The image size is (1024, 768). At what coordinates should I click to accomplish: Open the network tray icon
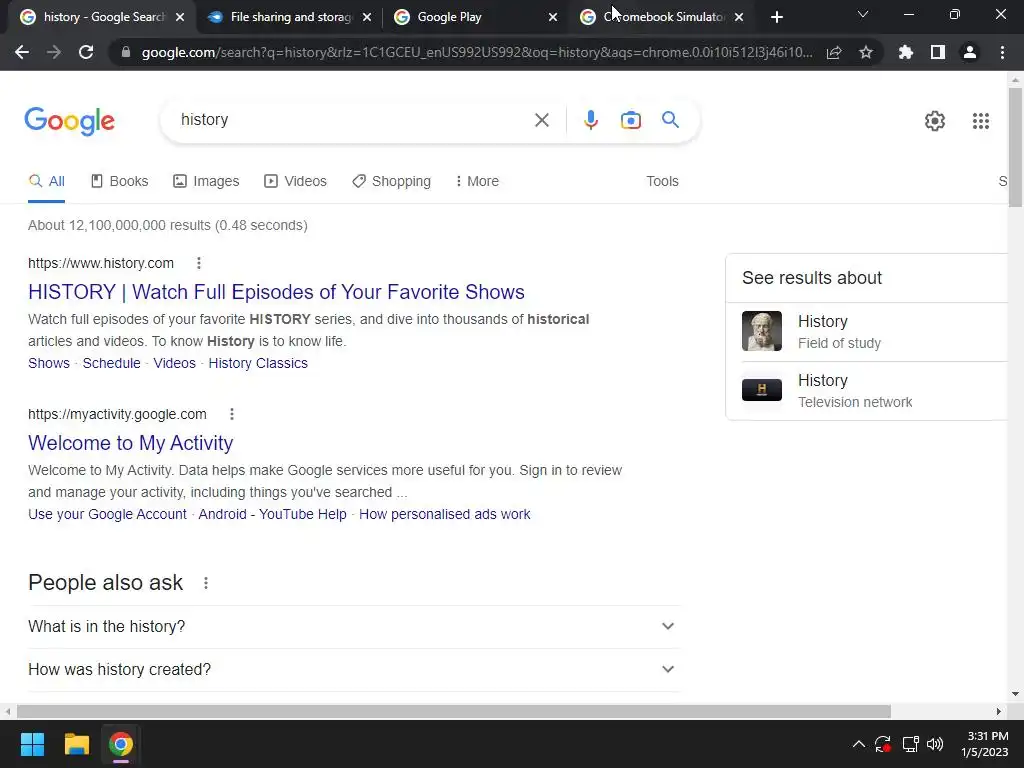910,744
